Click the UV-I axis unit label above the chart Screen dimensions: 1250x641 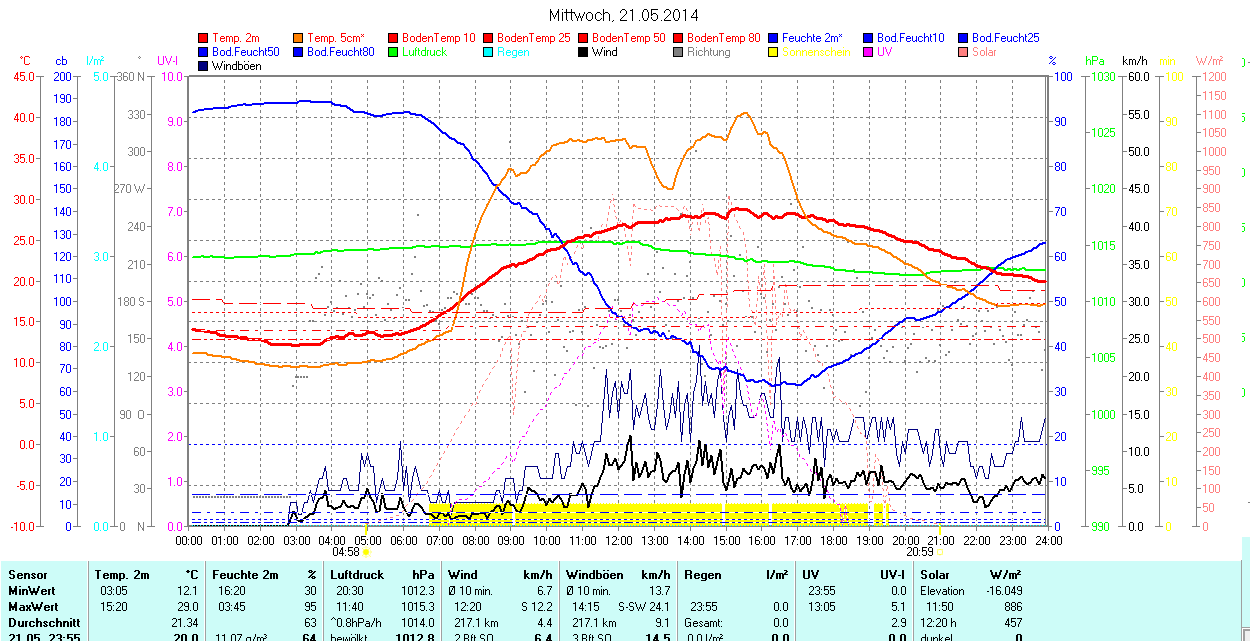click(x=168, y=61)
